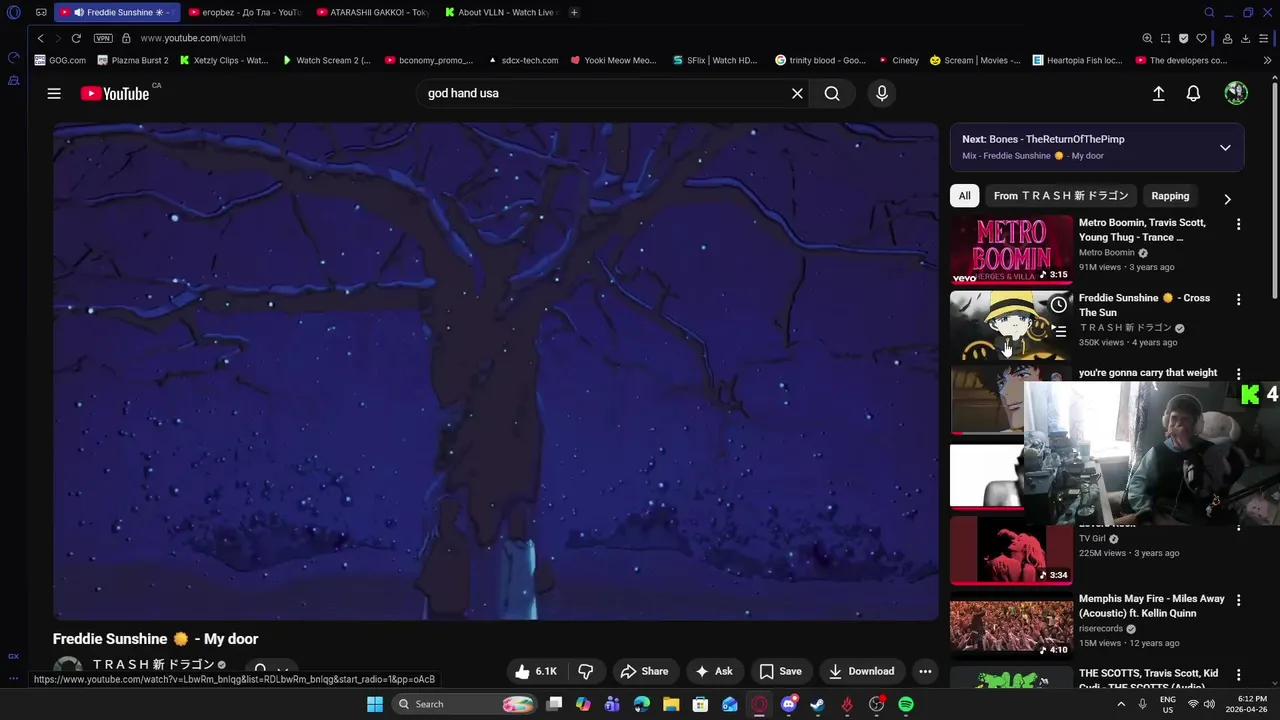This screenshot has height=720, width=1280.
Task: Open Spotify from the taskbar
Action: click(905, 704)
